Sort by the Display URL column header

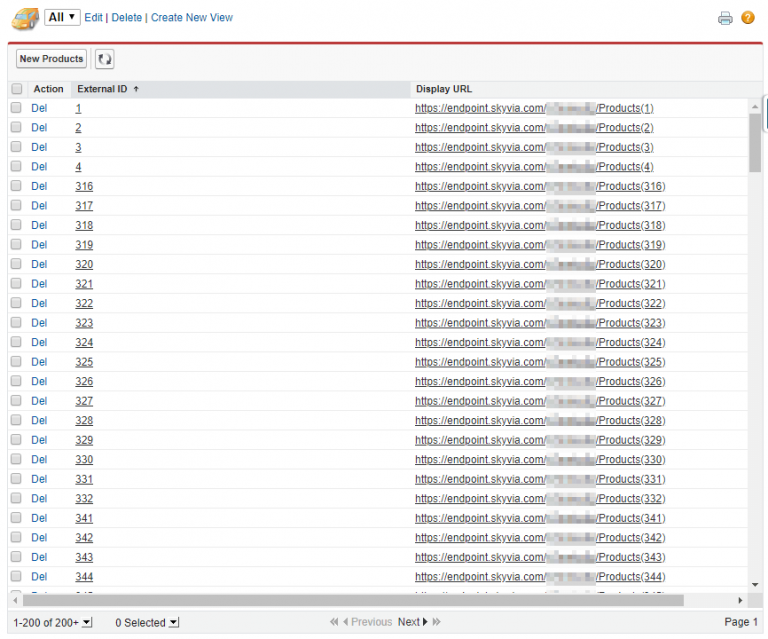tap(443, 89)
